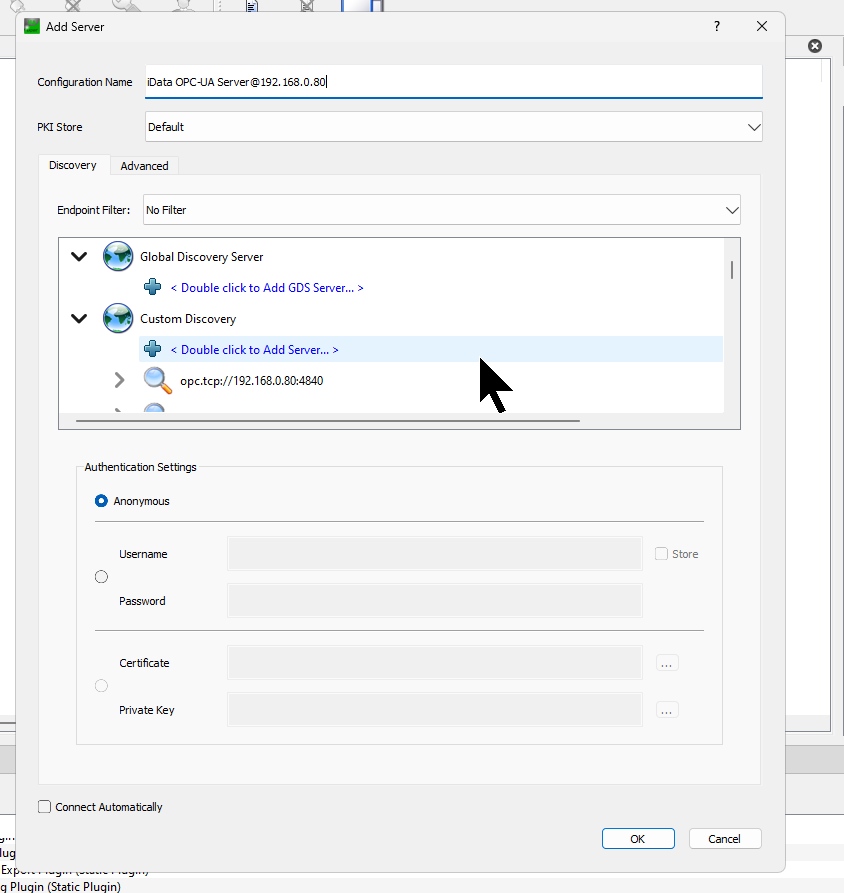Collapse the Global Discovery Server node
Screen dimensions: 844x893
coord(79,256)
